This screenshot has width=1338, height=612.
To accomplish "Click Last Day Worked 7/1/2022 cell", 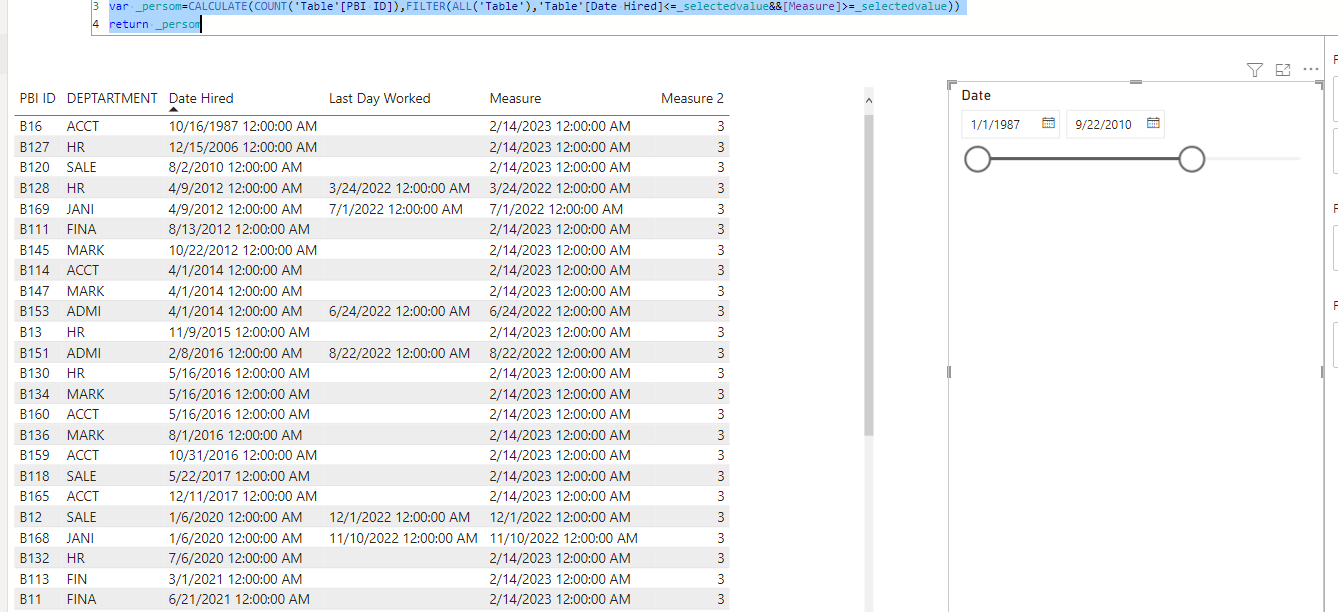I will coord(395,209).
